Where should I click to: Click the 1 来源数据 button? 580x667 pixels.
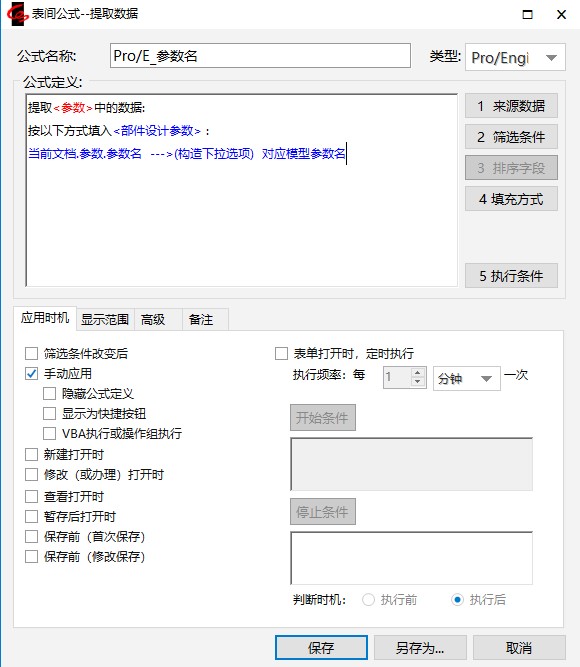(x=511, y=106)
